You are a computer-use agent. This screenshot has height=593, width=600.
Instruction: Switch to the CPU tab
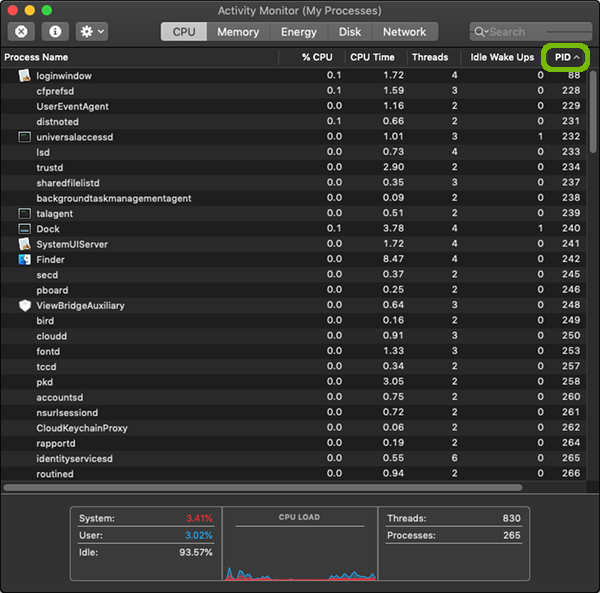pyautogui.click(x=184, y=32)
